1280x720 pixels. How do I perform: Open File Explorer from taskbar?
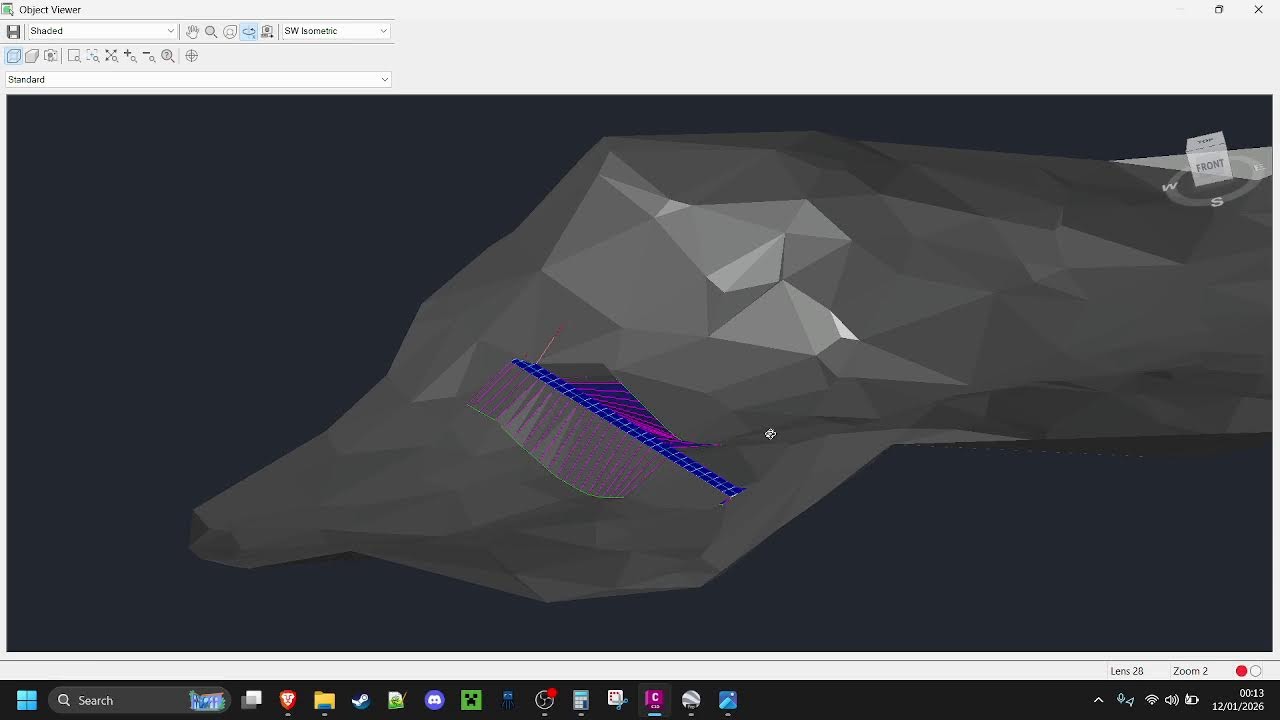(x=324, y=700)
